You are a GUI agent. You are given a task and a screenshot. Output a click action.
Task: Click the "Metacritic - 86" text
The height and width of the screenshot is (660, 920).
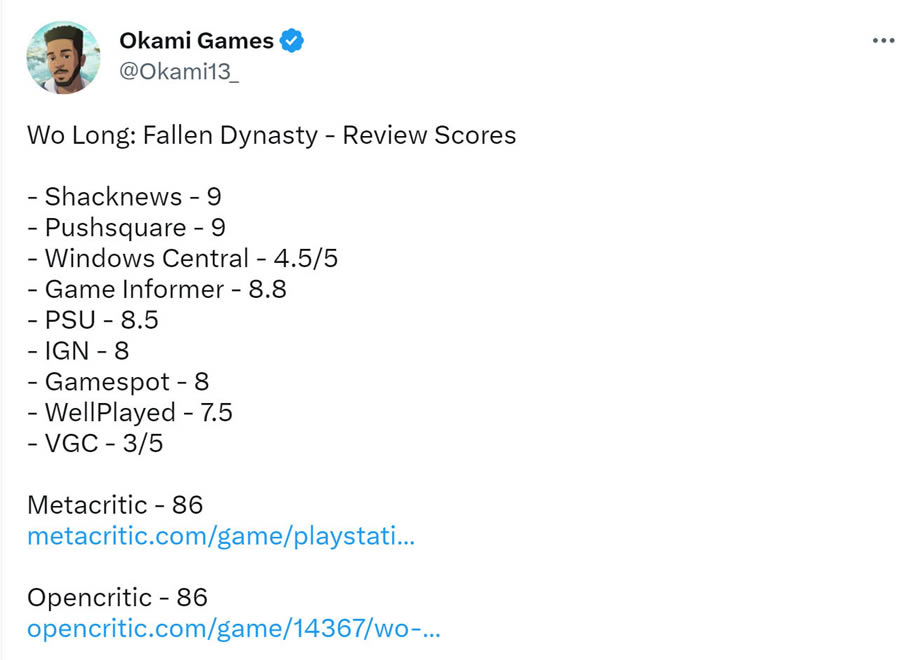click(x=117, y=505)
